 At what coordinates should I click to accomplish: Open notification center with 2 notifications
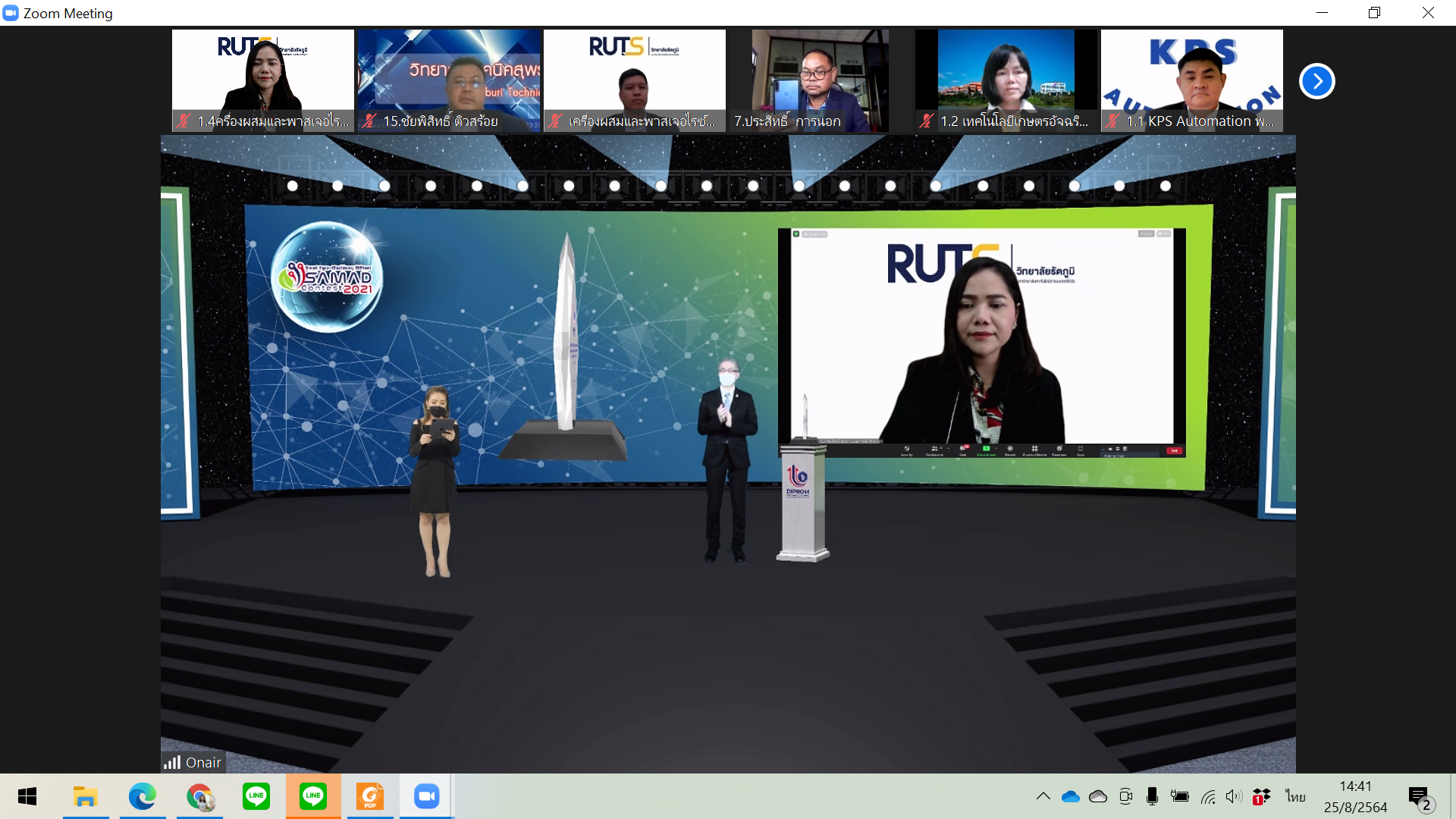tap(1420, 796)
